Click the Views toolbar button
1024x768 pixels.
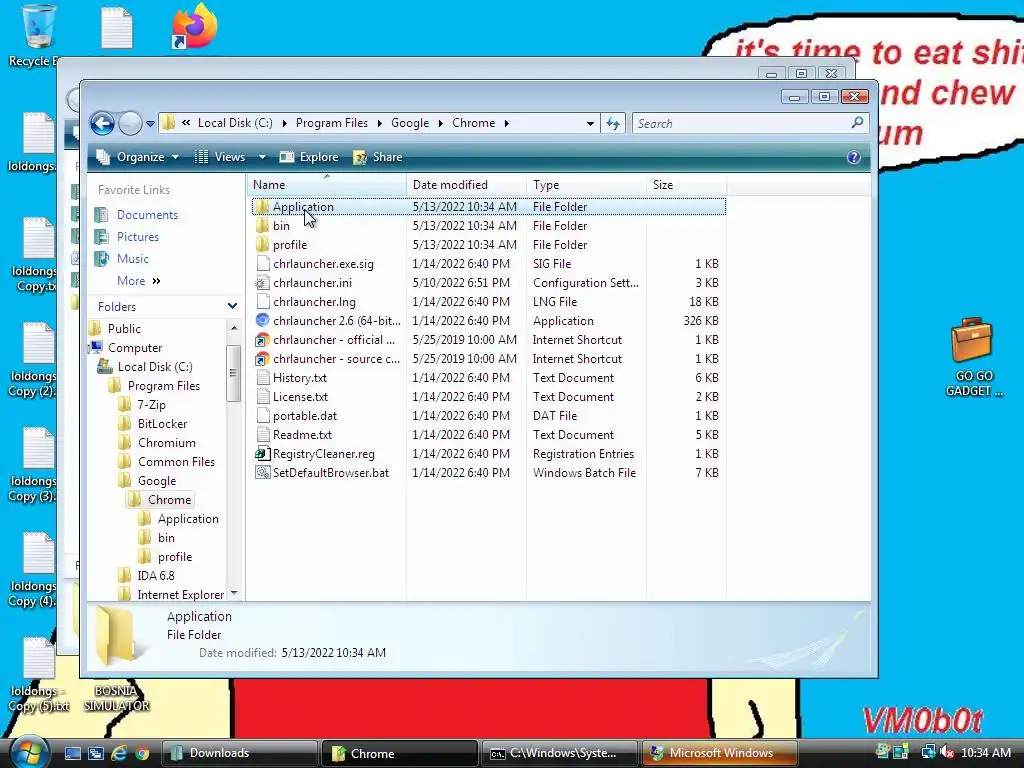point(221,157)
